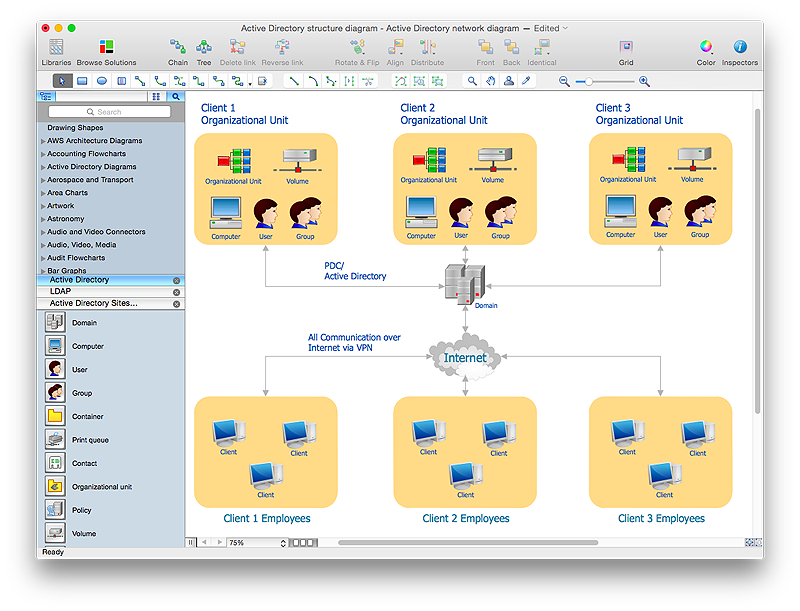800x611 pixels.
Task: Click the zoom in magnifier icon
Action: click(644, 81)
